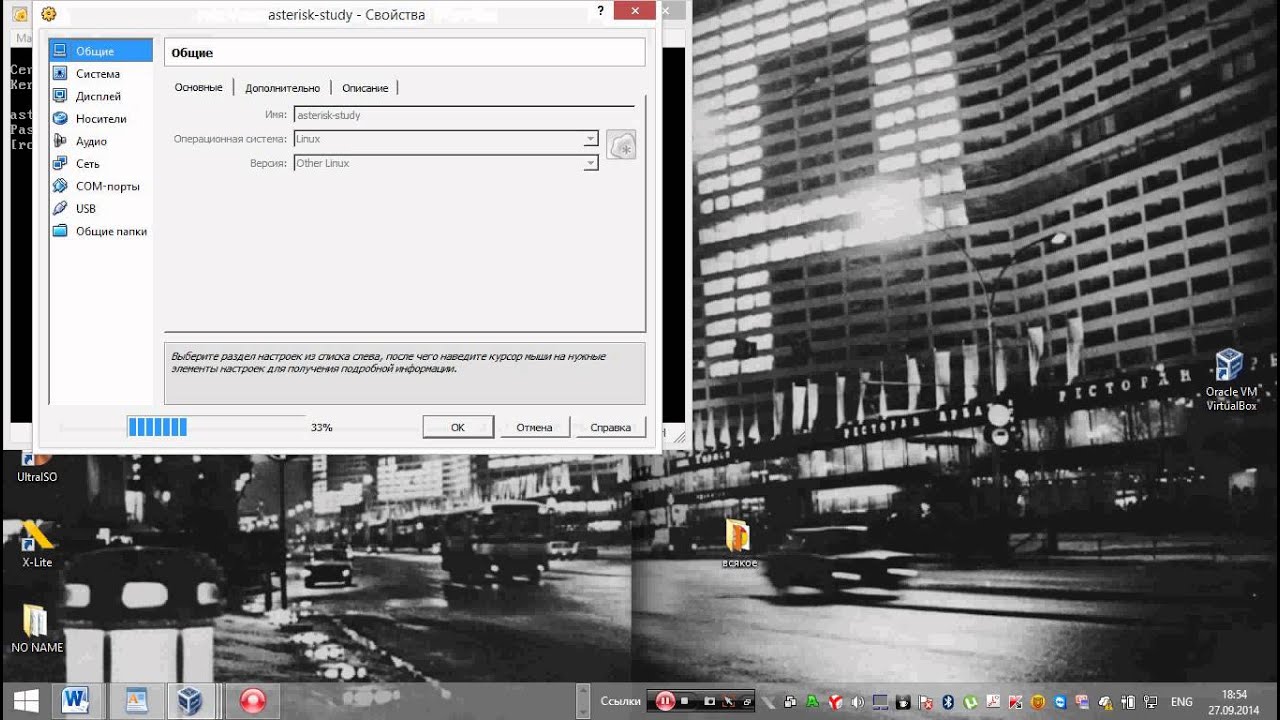
Task: Click the network connection tray icon
Action: (1150, 702)
